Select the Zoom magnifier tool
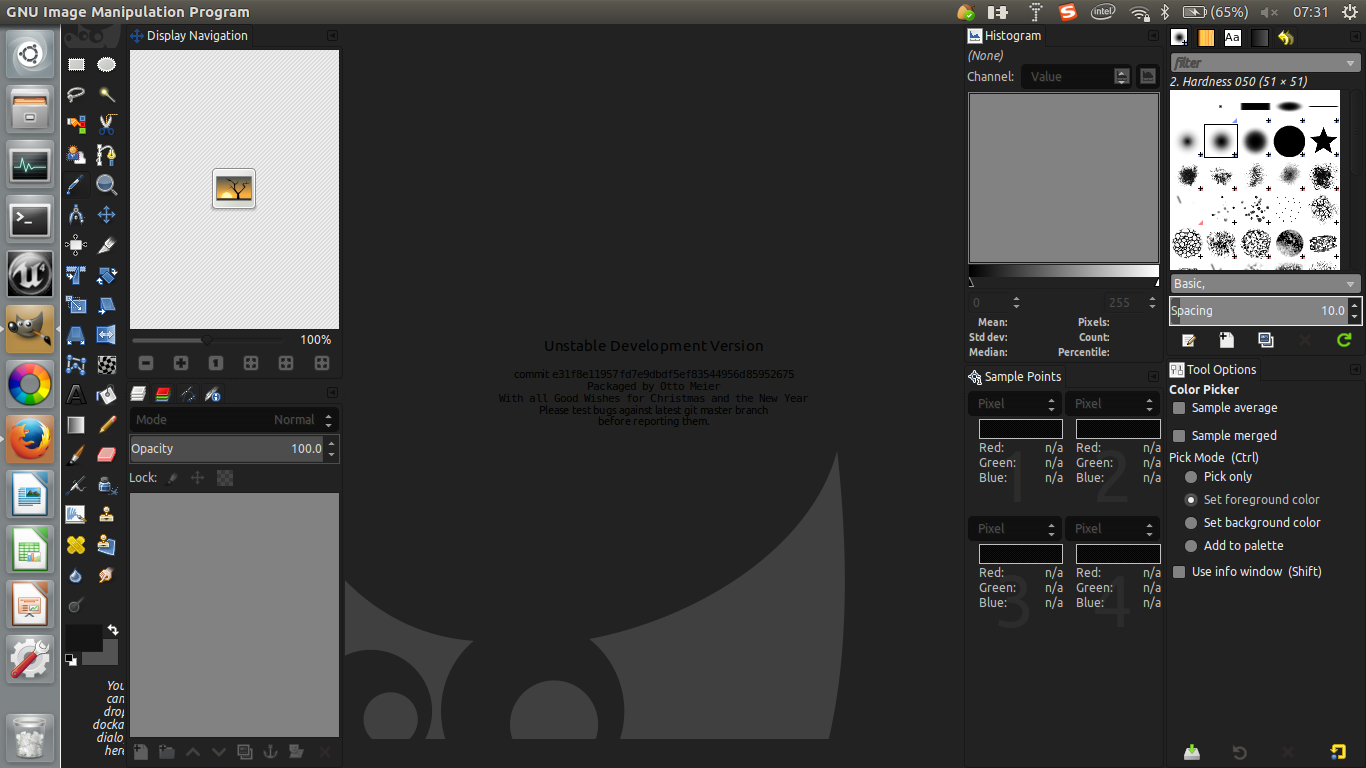This screenshot has height=768, width=1366. (x=106, y=185)
